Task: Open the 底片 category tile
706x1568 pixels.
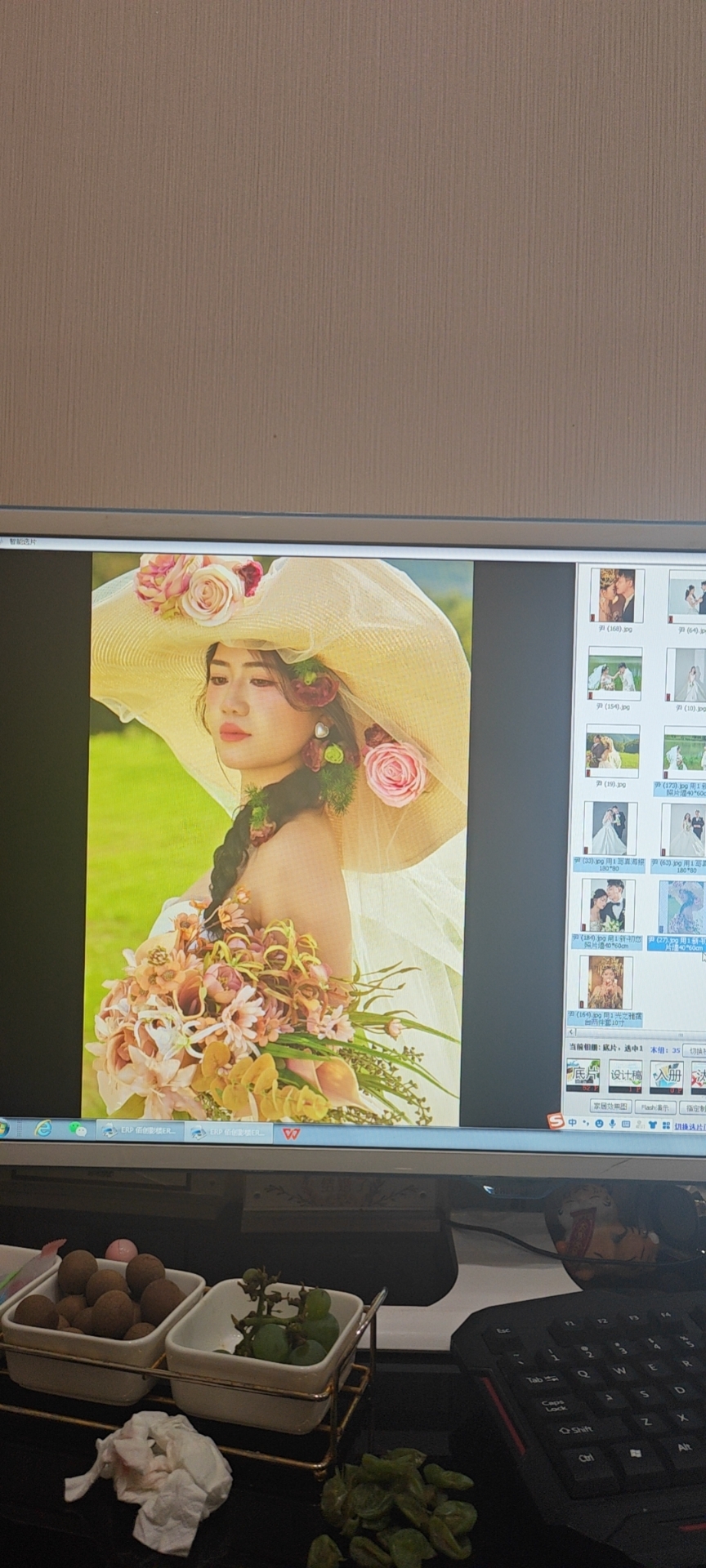Action: (583, 1075)
